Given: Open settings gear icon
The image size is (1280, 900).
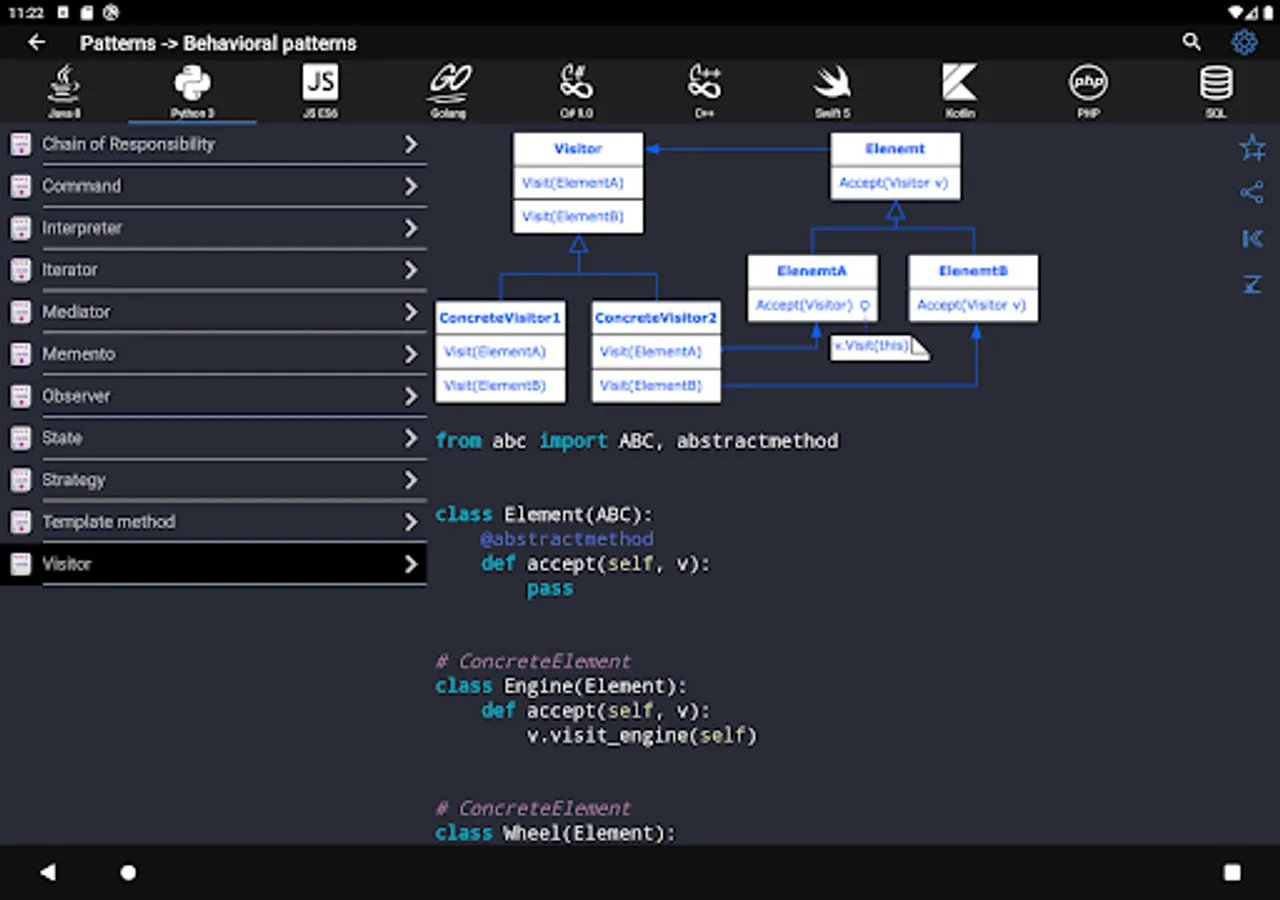Looking at the screenshot, I should [x=1244, y=42].
